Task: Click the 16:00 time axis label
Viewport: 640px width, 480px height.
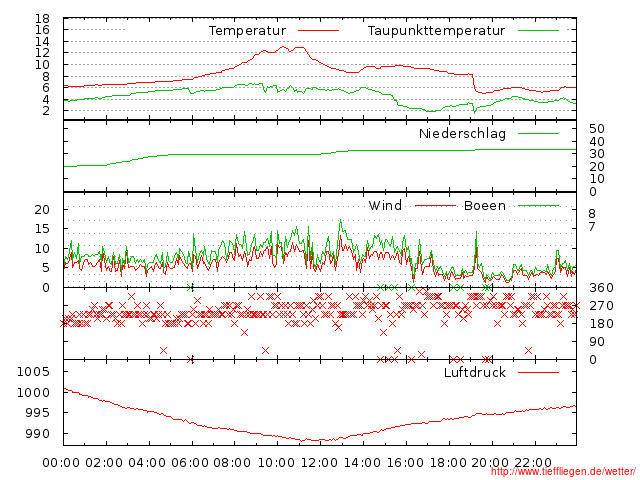Action: coord(405,462)
